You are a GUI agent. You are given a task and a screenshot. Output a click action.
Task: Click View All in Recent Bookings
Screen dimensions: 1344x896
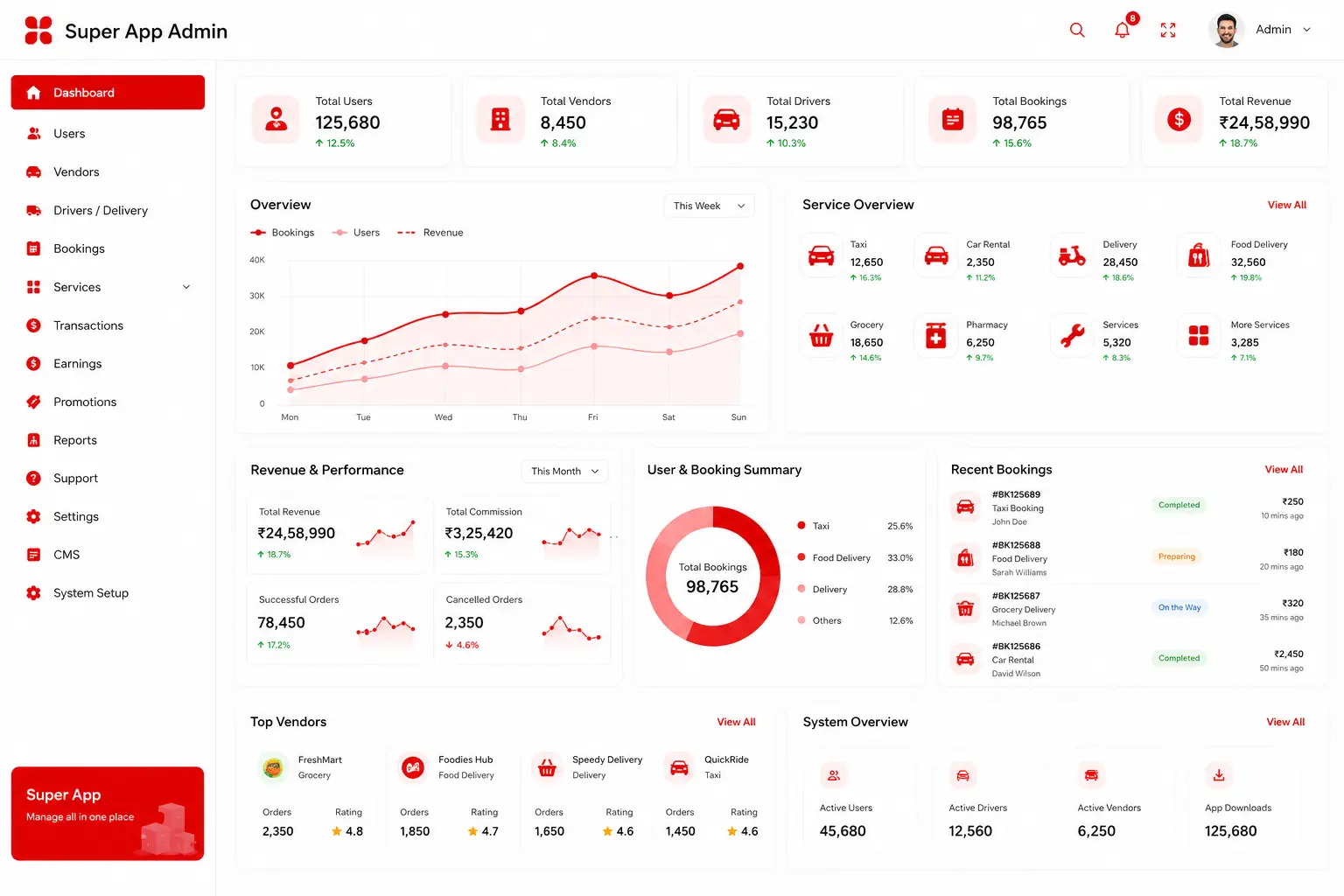(x=1284, y=470)
